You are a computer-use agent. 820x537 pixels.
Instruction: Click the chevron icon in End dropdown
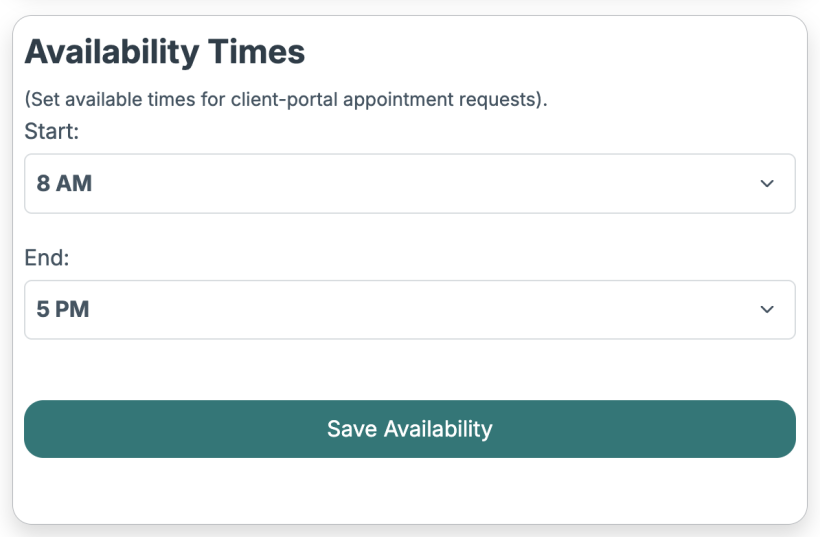[767, 310]
